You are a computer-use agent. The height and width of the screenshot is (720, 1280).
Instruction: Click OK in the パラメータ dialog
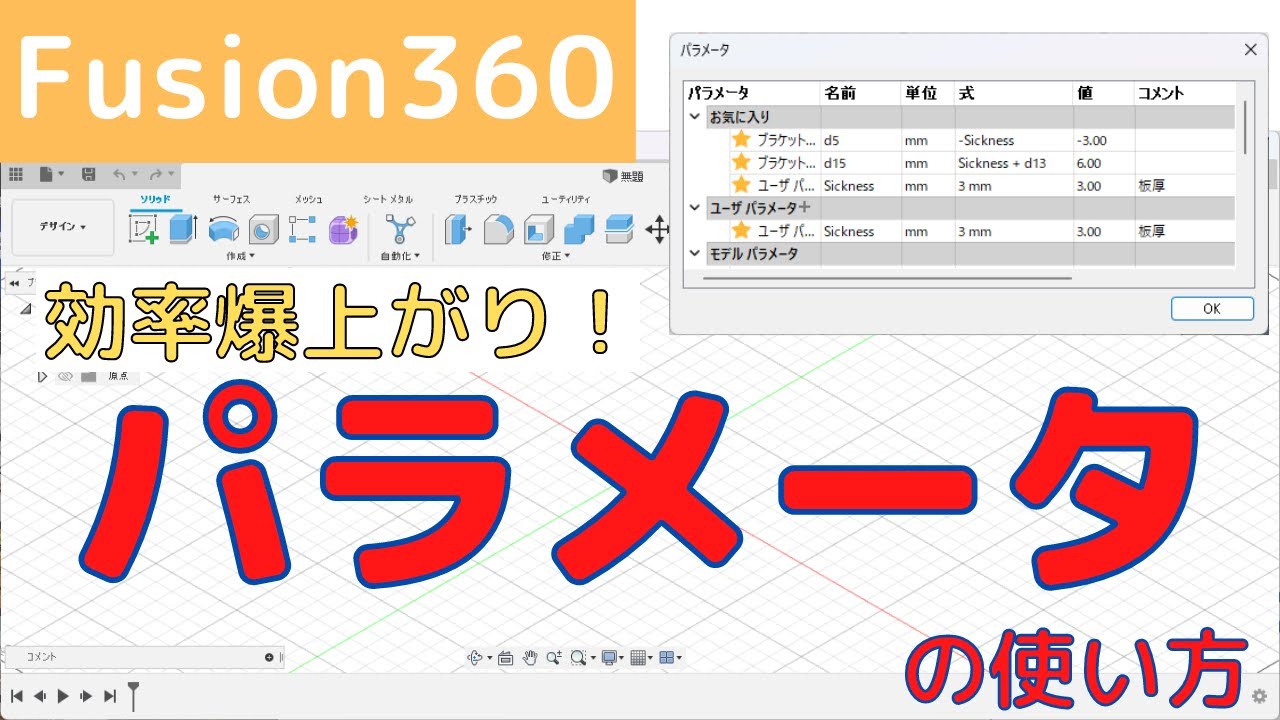(x=1212, y=308)
